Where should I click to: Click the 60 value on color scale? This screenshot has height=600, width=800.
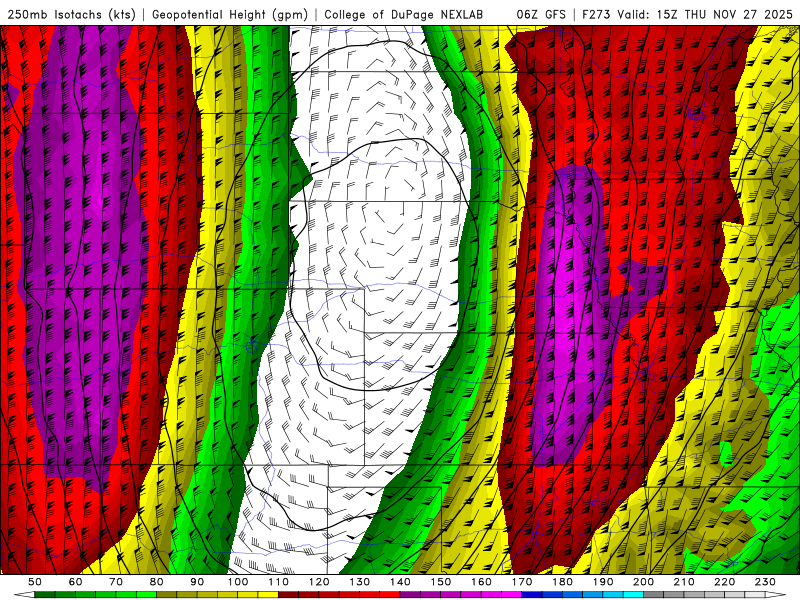coord(76,582)
